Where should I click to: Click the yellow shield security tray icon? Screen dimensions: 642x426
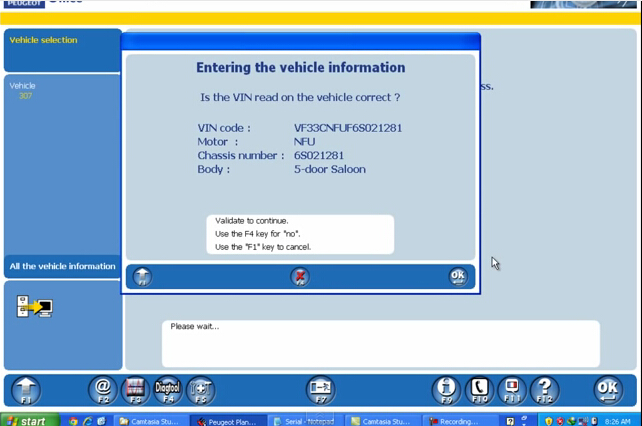tap(549, 421)
